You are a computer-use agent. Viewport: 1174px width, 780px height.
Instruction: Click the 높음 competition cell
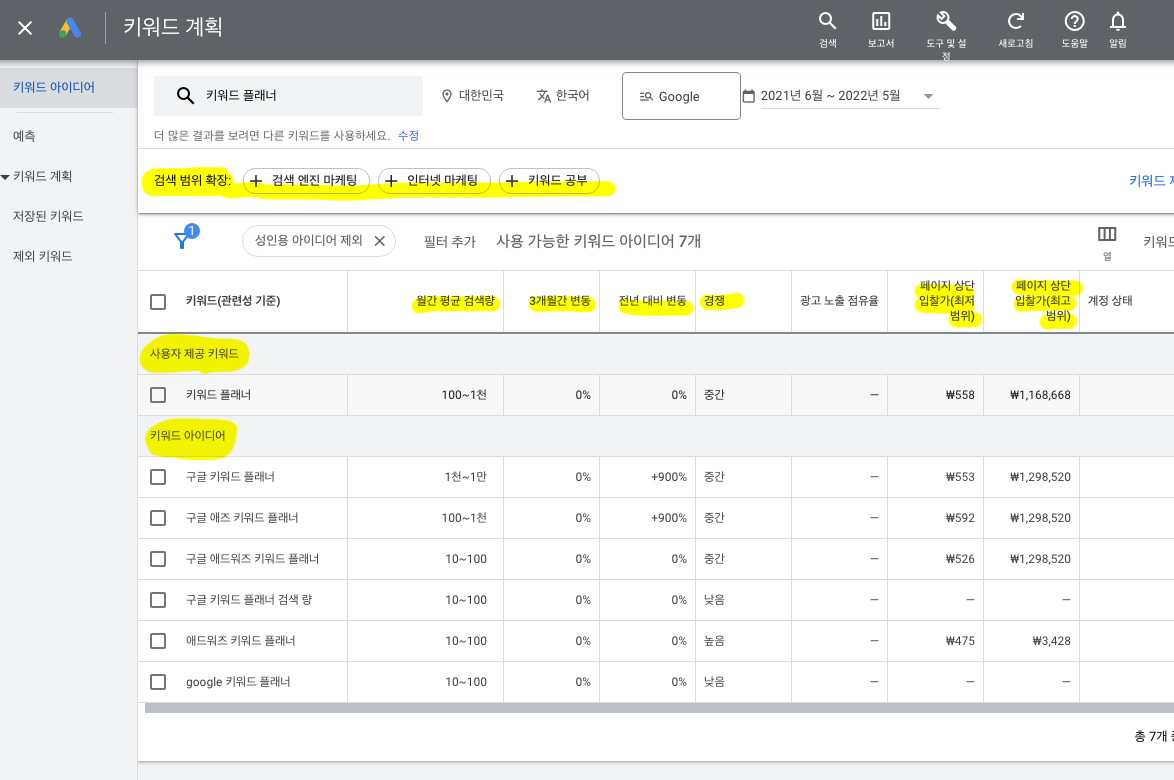tap(714, 641)
